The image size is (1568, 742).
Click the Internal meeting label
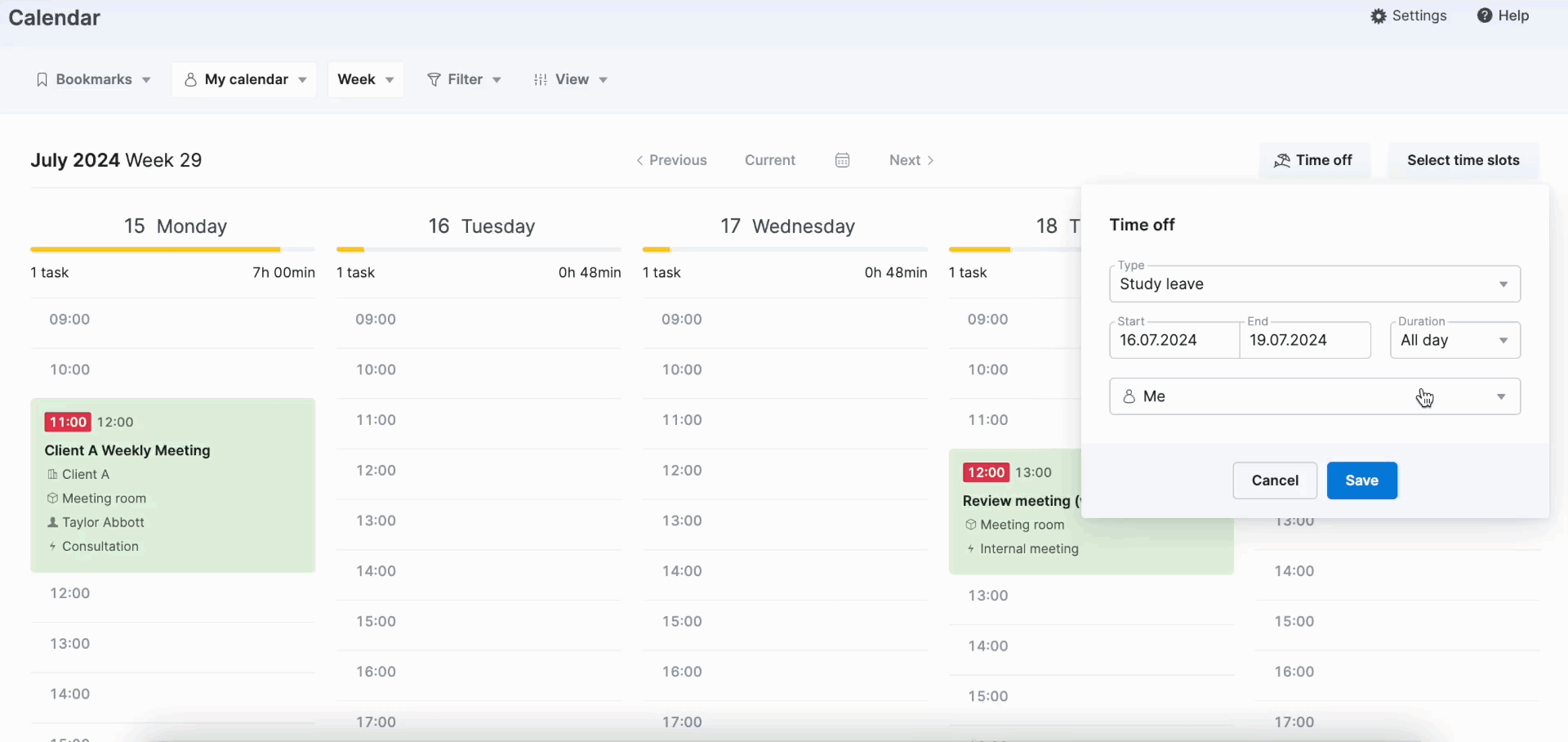[1030, 550]
